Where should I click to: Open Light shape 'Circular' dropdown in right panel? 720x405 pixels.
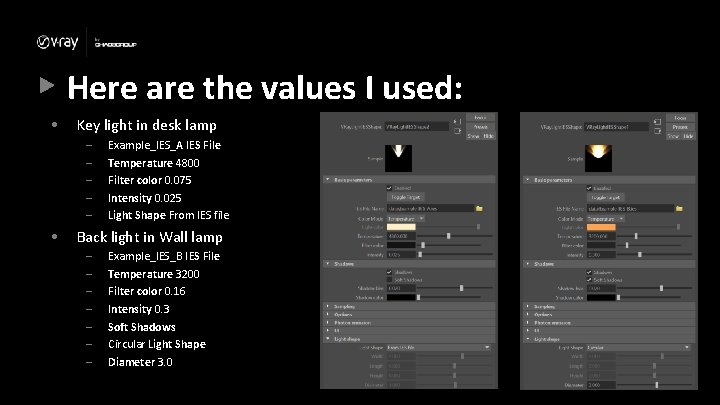639,348
